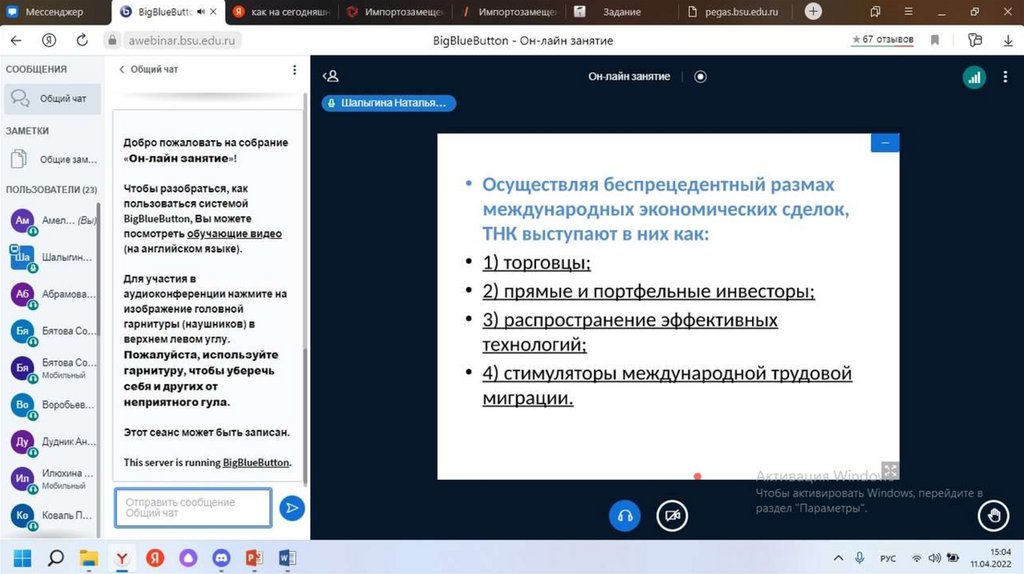
Task: Open Discord from taskbar
Action: tap(221, 558)
